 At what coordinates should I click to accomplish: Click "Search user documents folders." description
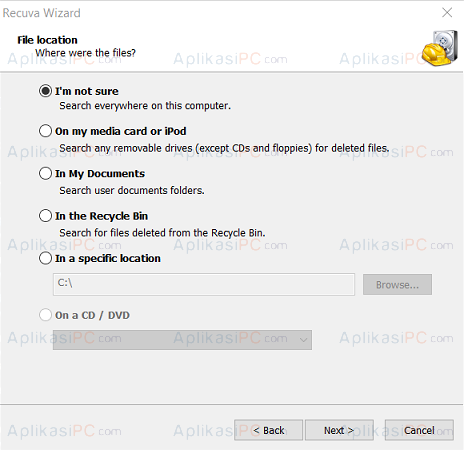click(132, 190)
